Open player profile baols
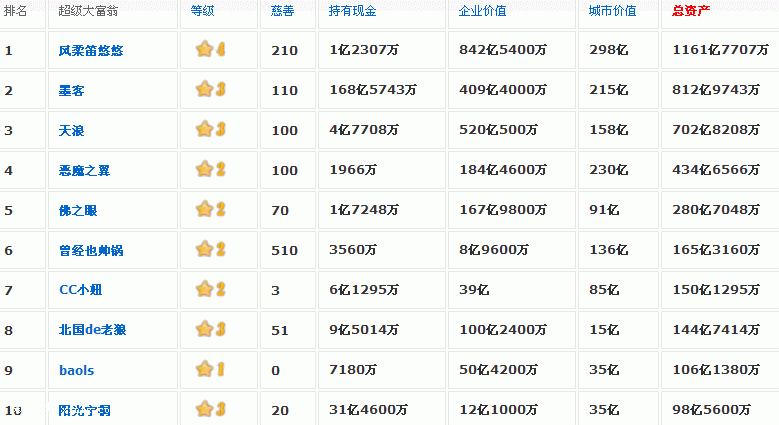Image resolution: width=779 pixels, height=425 pixels. [x=76, y=370]
